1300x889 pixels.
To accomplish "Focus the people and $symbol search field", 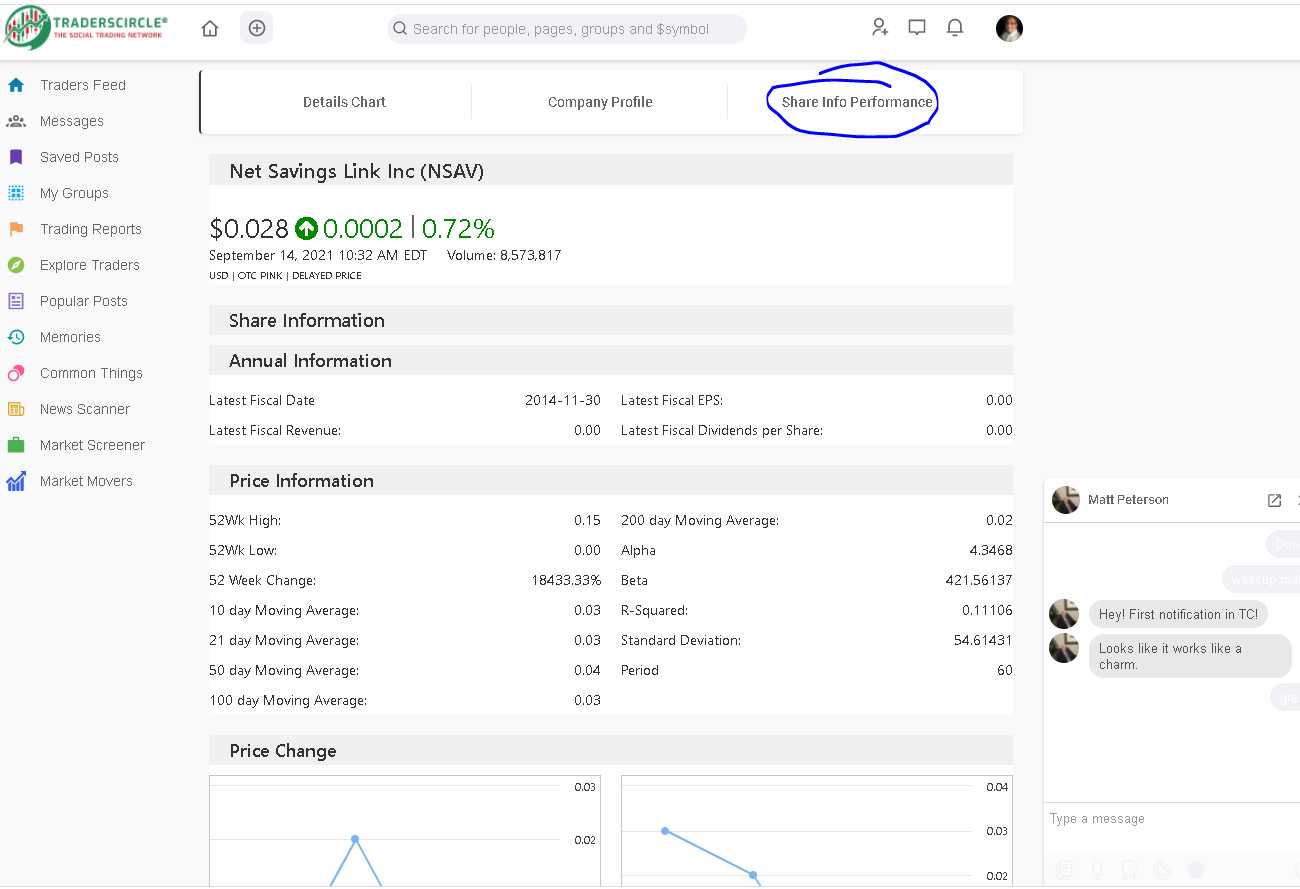I will tap(567, 29).
